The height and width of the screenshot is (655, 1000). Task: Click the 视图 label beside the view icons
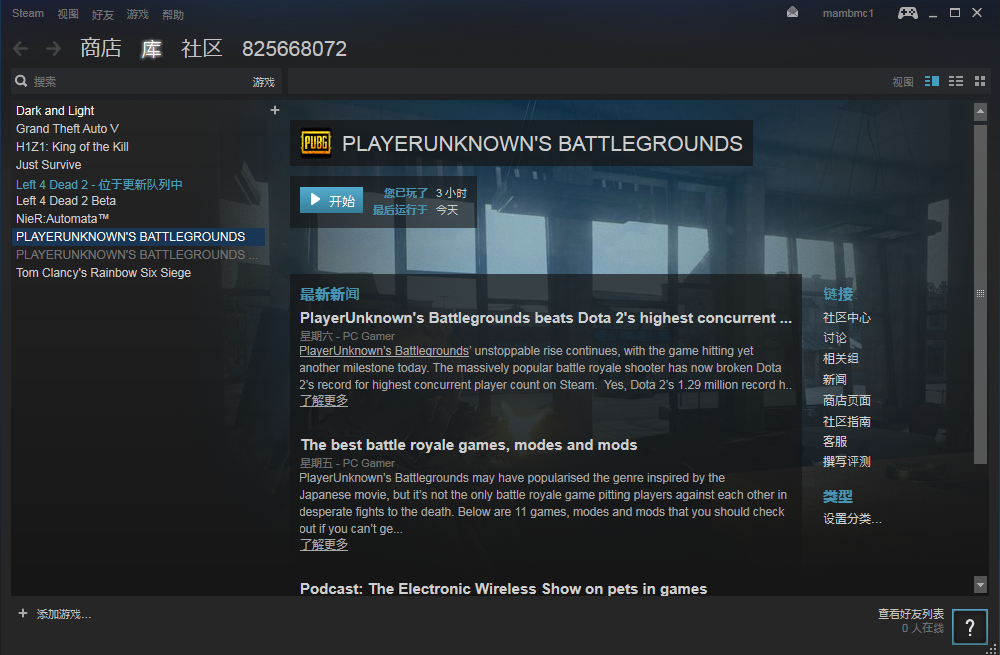(903, 82)
